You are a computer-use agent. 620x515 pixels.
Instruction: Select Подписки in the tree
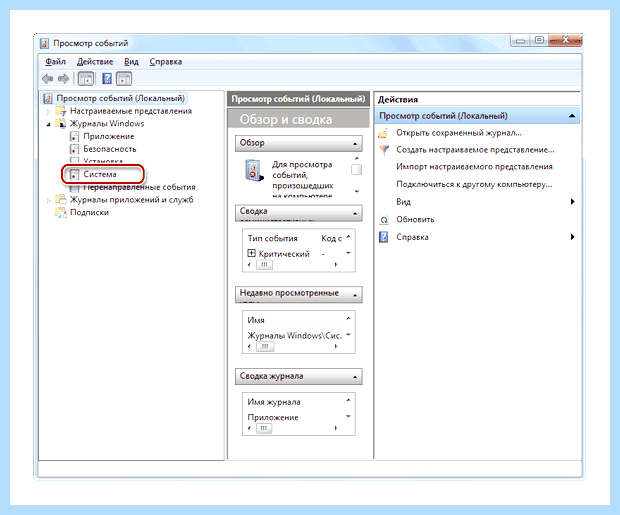point(89,212)
